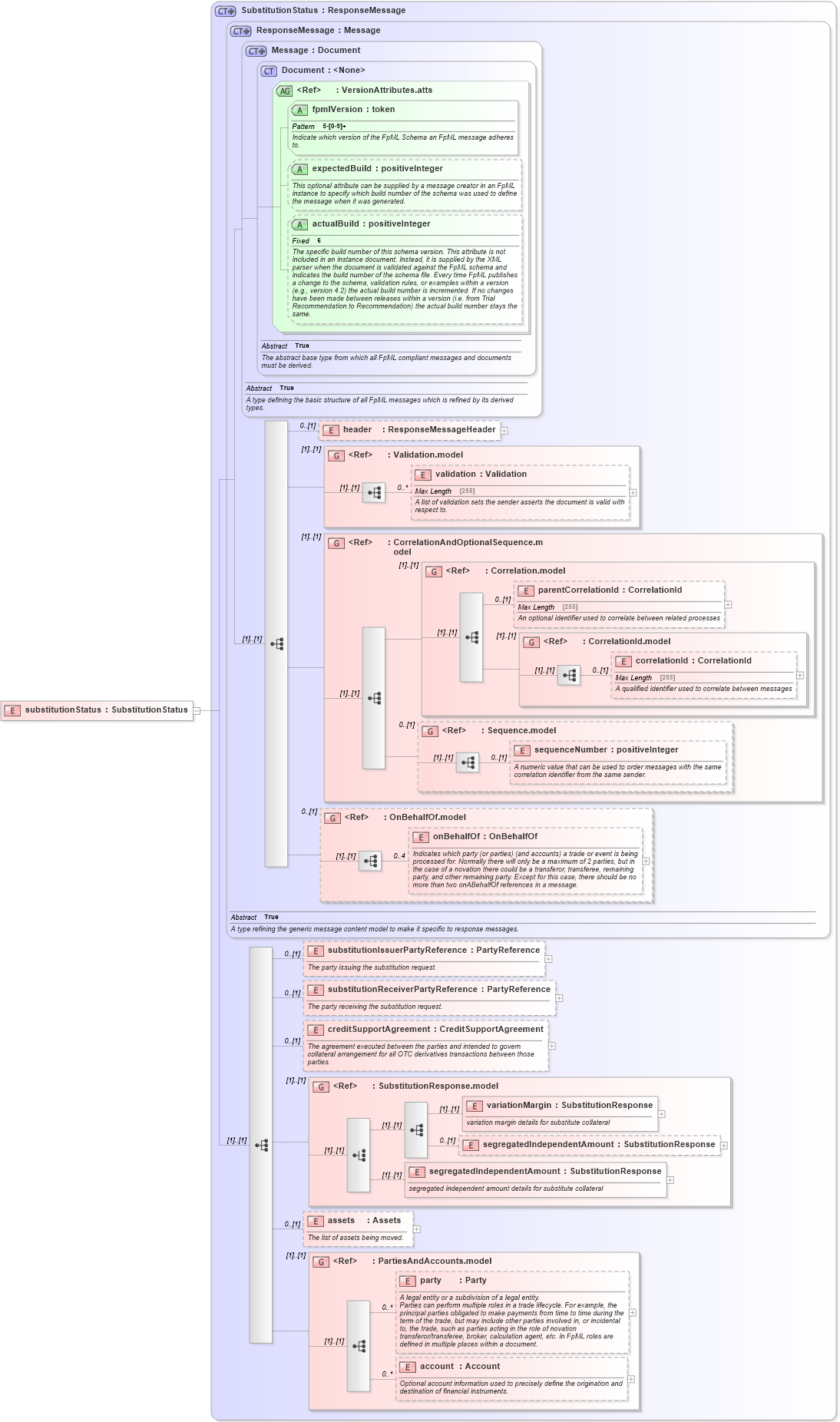The image size is (840, 1422).
Task: Click the E icon of sequenceNumber element
Action: (x=521, y=750)
